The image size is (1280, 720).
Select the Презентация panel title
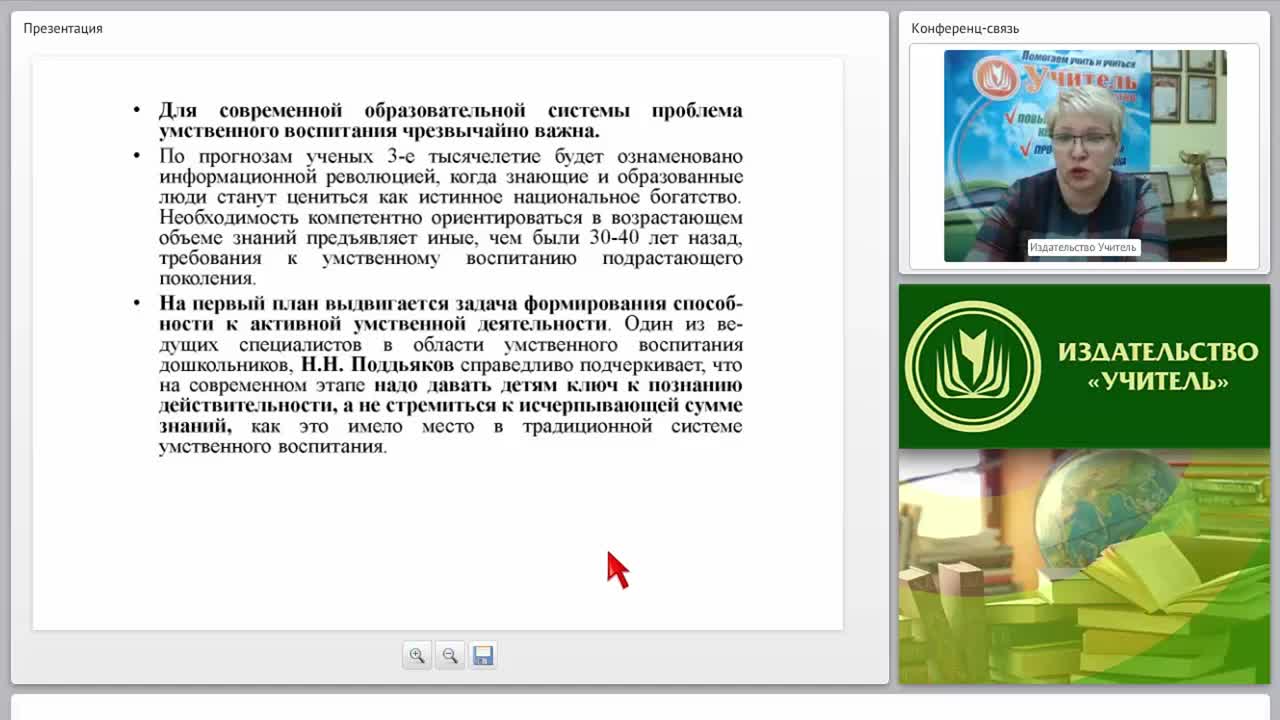(63, 28)
